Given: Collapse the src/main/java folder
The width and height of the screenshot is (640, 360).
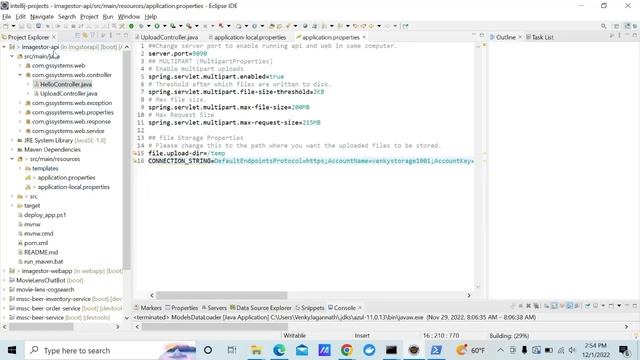Looking at the screenshot, I should [x=12, y=56].
